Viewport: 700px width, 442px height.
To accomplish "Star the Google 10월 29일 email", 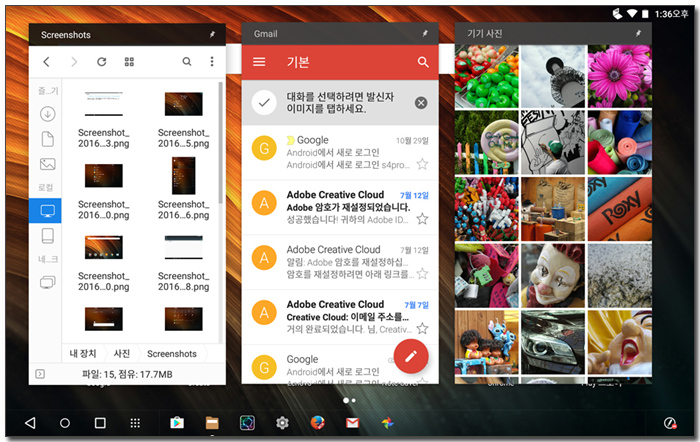I will click(x=422, y=164).
